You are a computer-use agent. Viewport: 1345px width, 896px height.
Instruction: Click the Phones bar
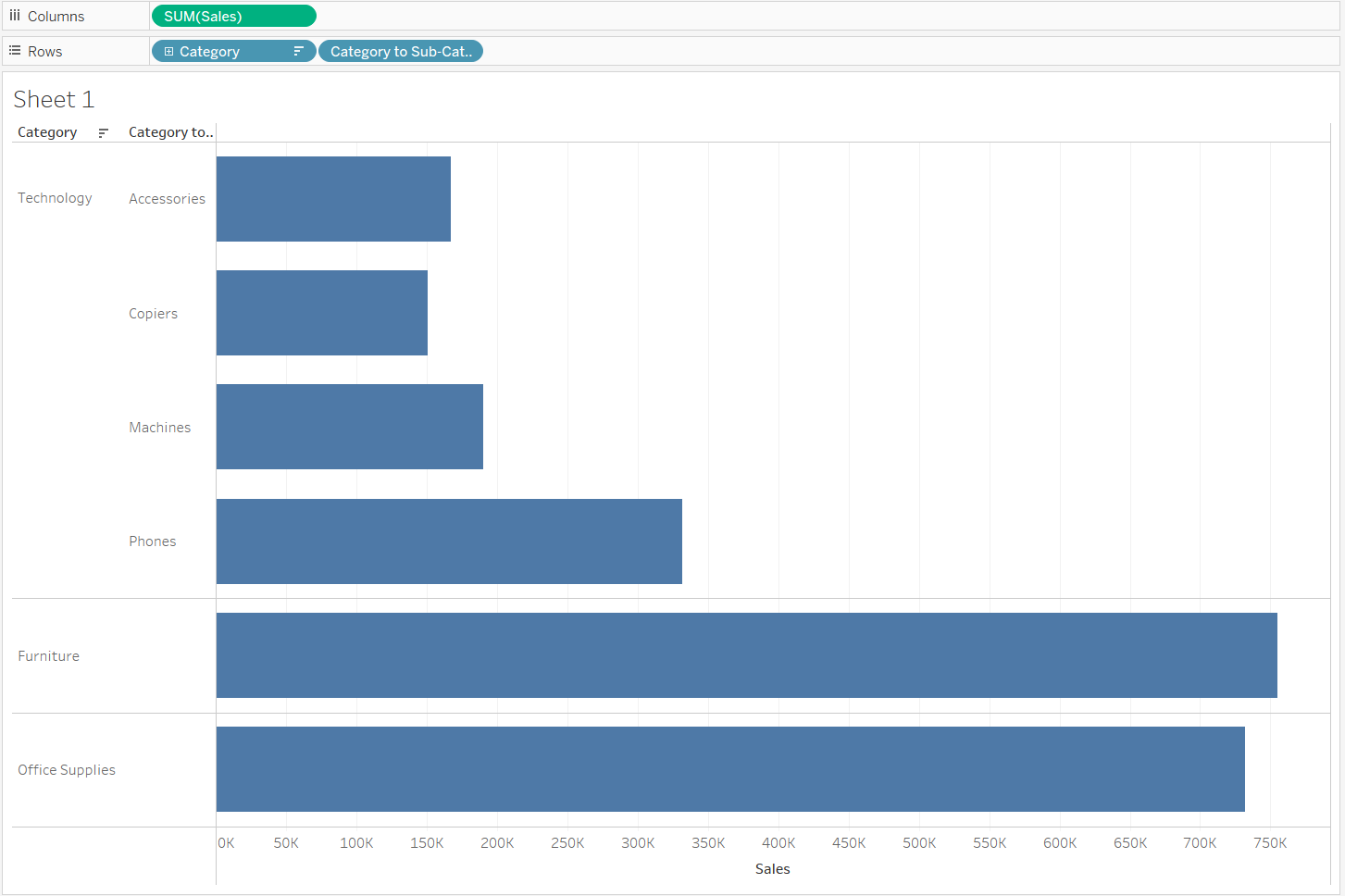pyautogui.click(x=449, y=541)
